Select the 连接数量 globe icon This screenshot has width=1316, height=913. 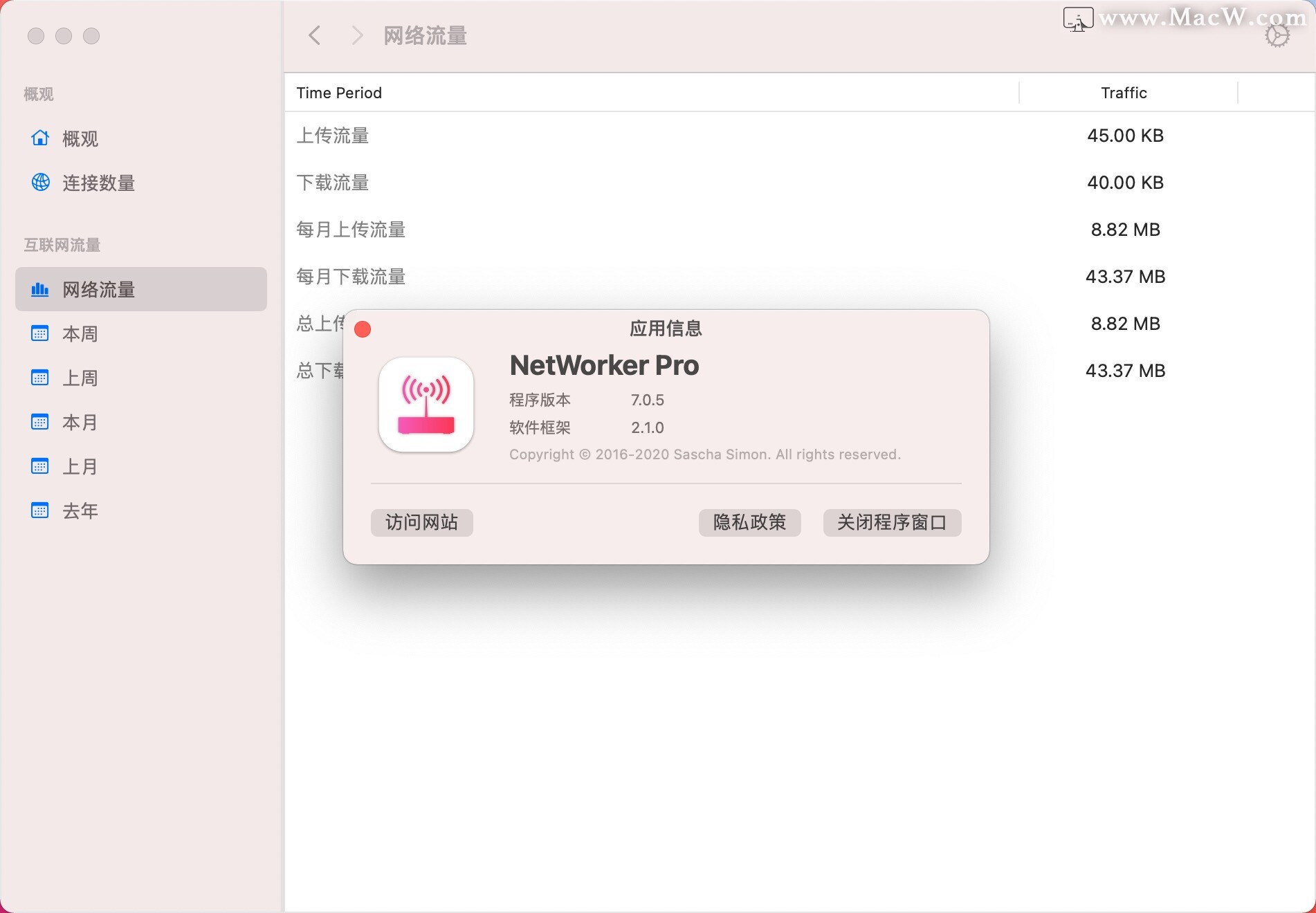(39, 183)
